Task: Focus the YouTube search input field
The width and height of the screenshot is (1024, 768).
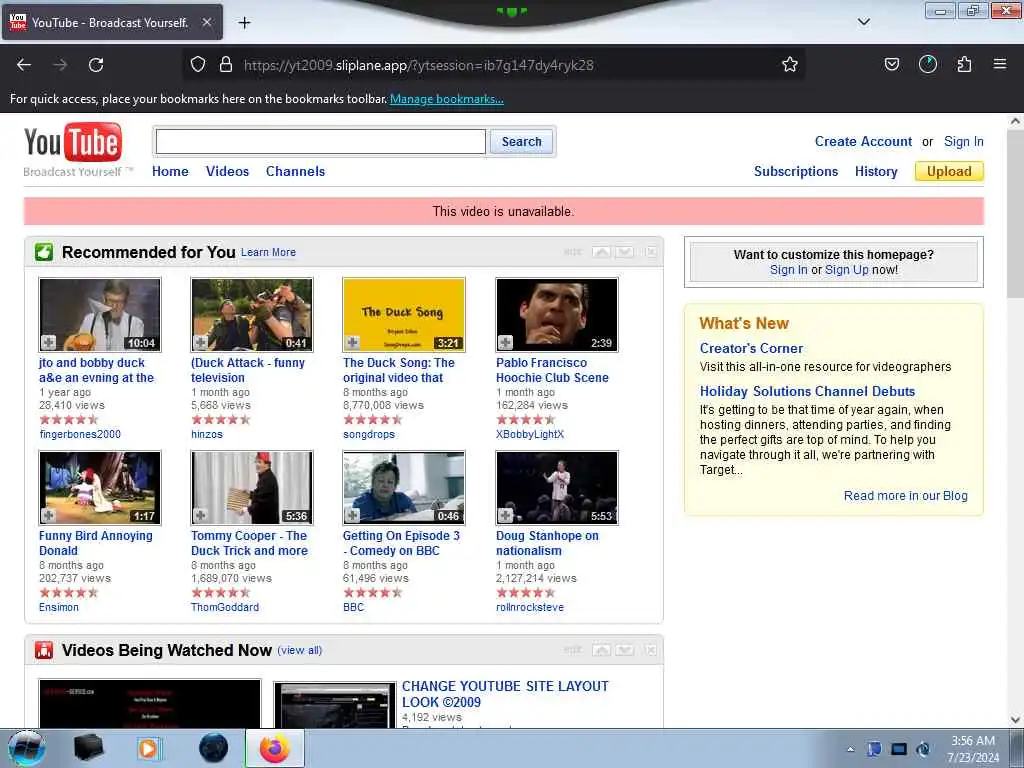Action: pyautogui.click(x=321, y=142)
